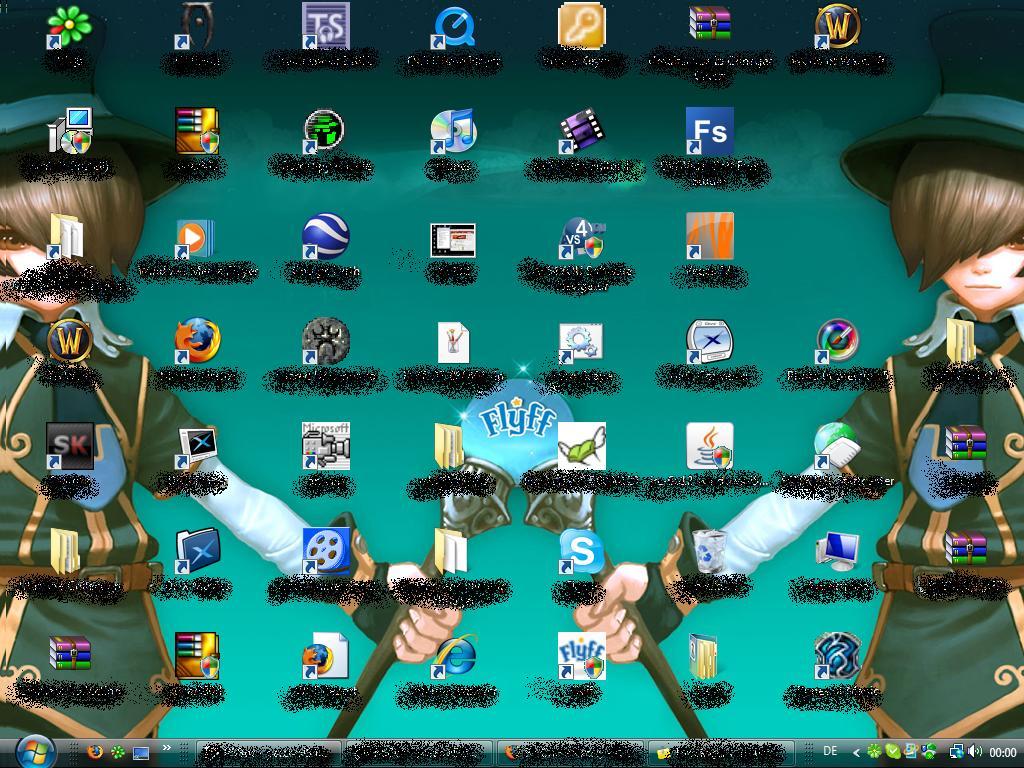Select the WinRAR archive in the bottom-left desktop corner
Image resolution: width=1024 pixels, height=768 pixels.
pos(70,652)
